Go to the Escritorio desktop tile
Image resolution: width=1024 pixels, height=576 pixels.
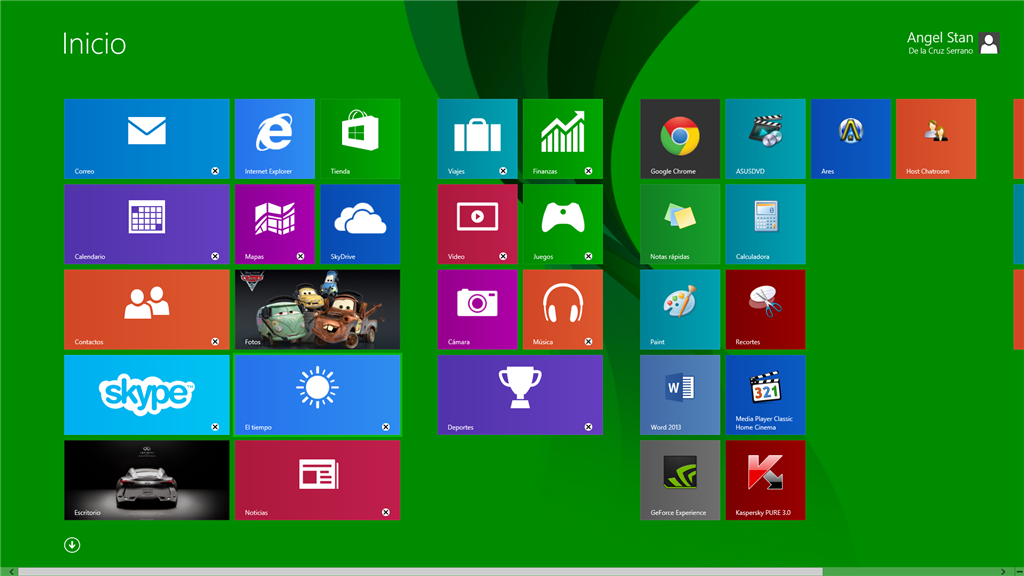click(147, 480)
